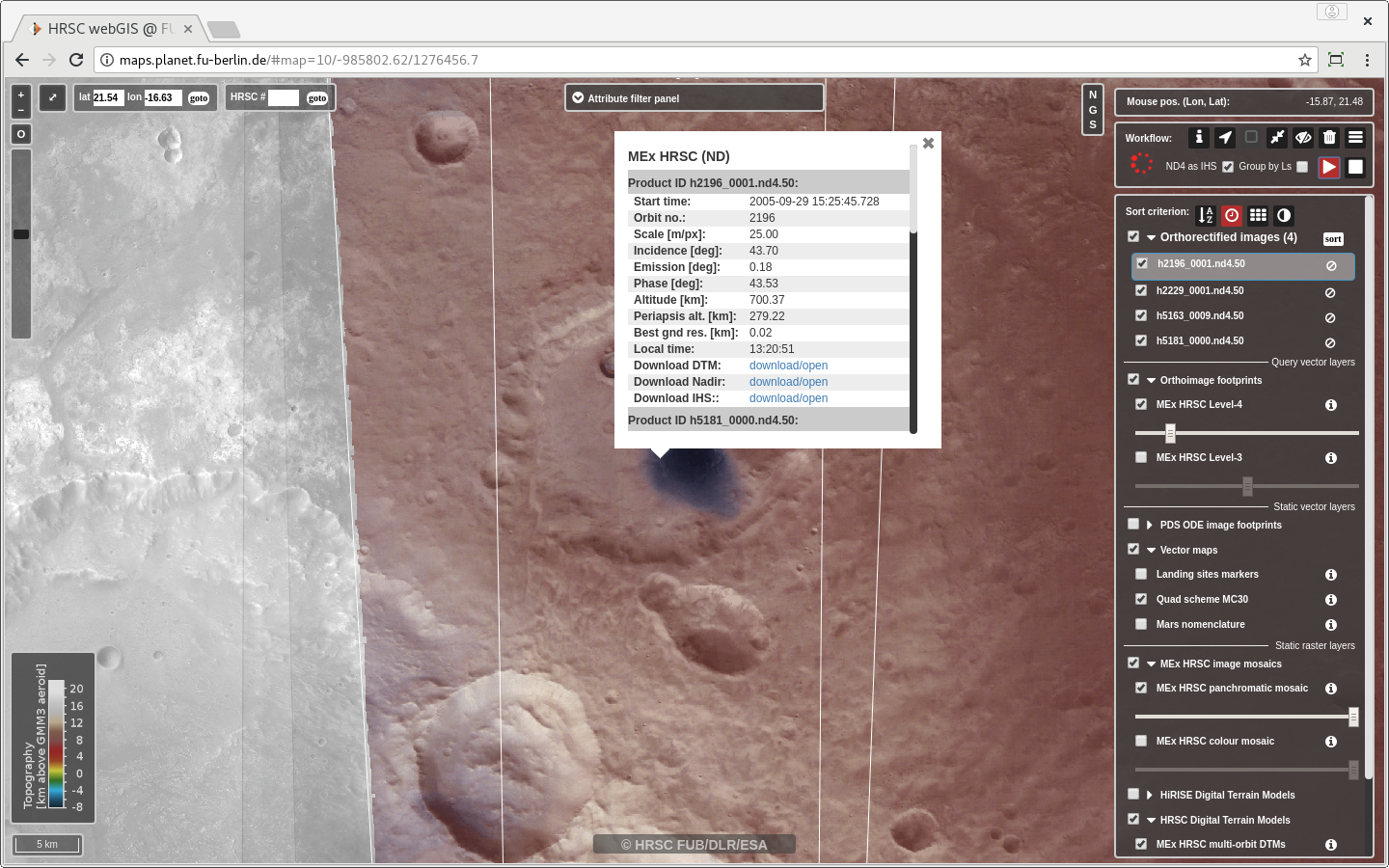Image resolution: width=1389 pixels, height=868 pixels.
Task: Open the Download DTM link
Action: 788,366
